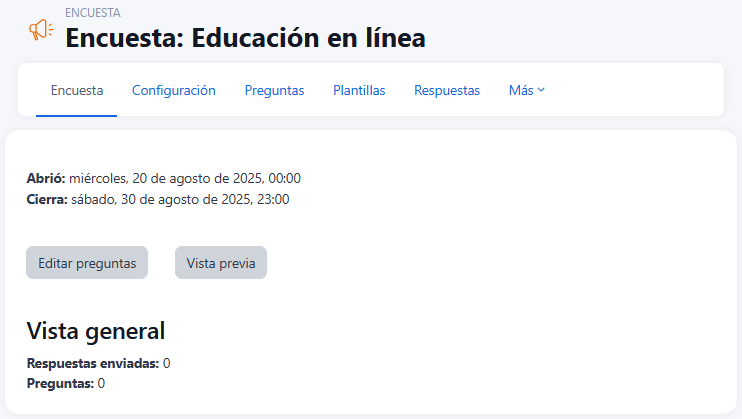
Task: Click the chevron arrow beside Más
Action: coord(542,90)
